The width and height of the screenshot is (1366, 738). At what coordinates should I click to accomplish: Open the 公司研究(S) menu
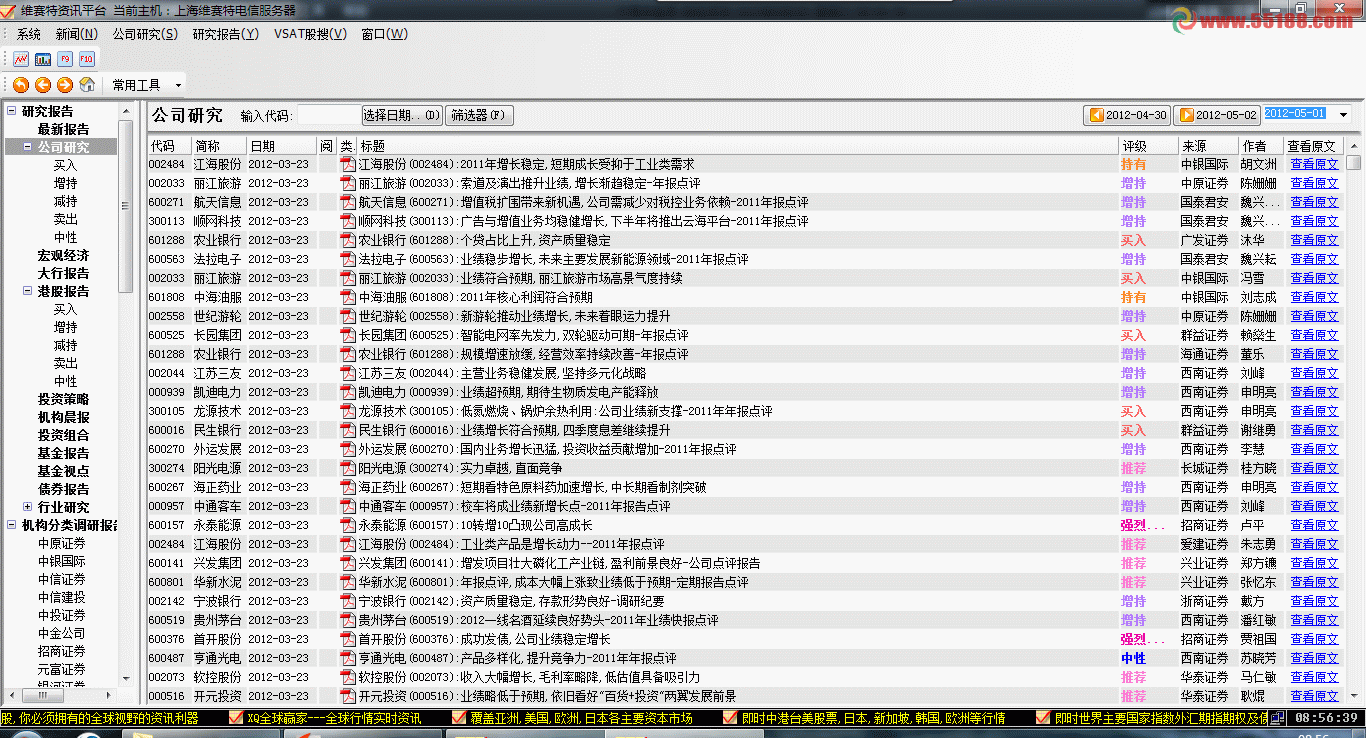145,34
